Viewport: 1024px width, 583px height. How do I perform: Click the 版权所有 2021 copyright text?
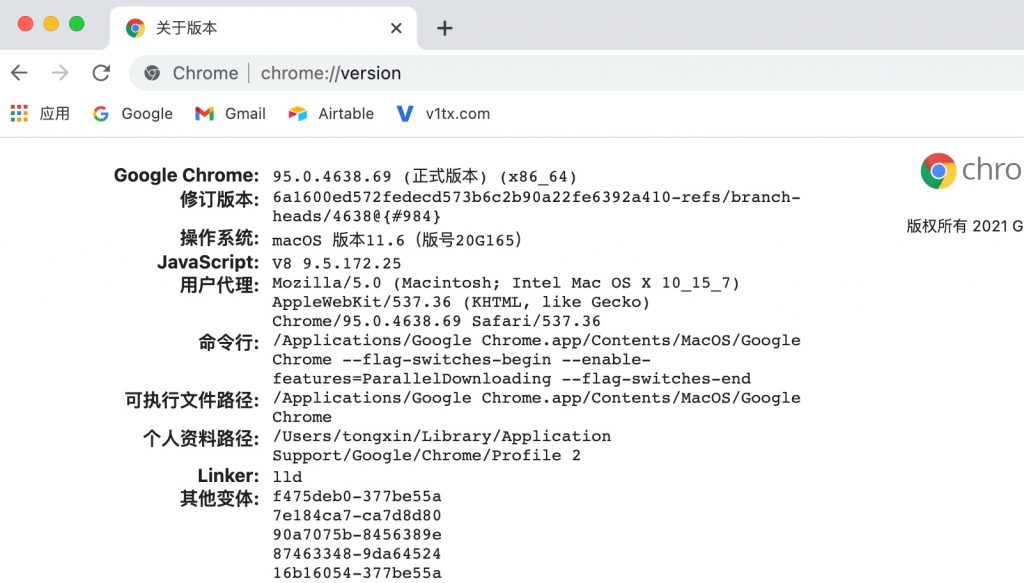pos(965,227)
